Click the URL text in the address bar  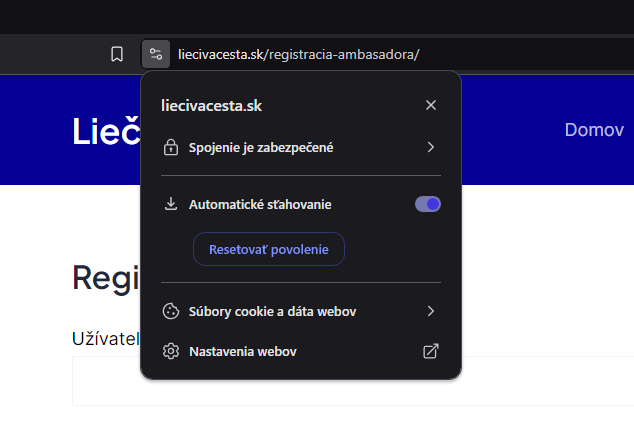click(x=299, y=54)
